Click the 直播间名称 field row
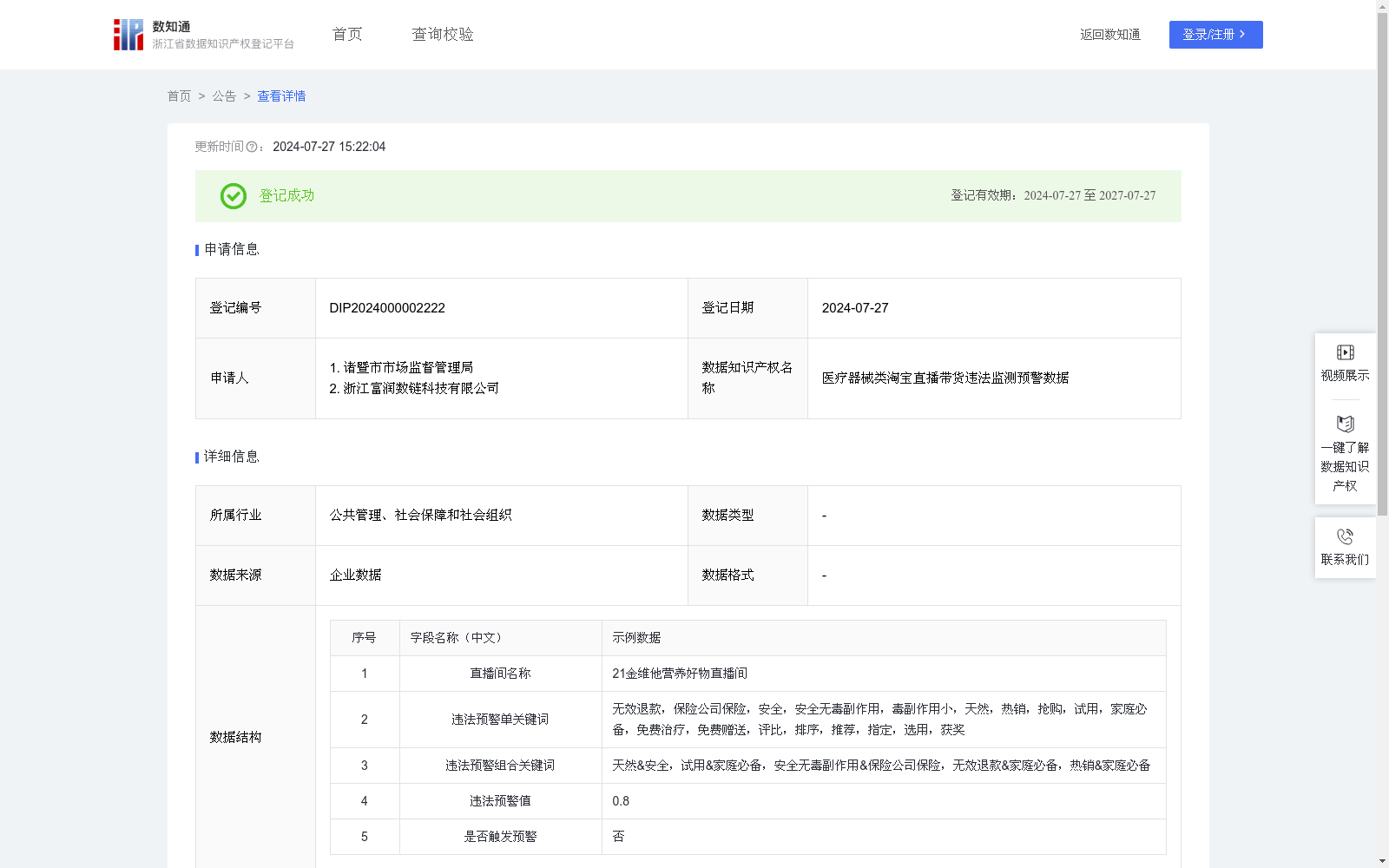 tap(748, 674)
